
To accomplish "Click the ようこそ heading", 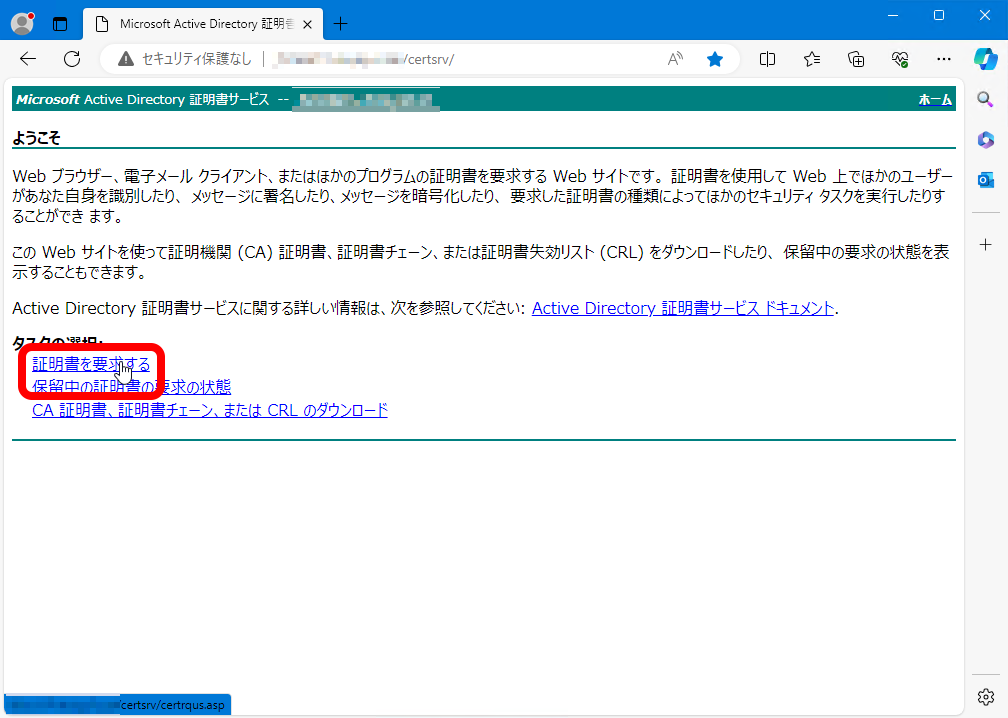I will tap(36, 138).
